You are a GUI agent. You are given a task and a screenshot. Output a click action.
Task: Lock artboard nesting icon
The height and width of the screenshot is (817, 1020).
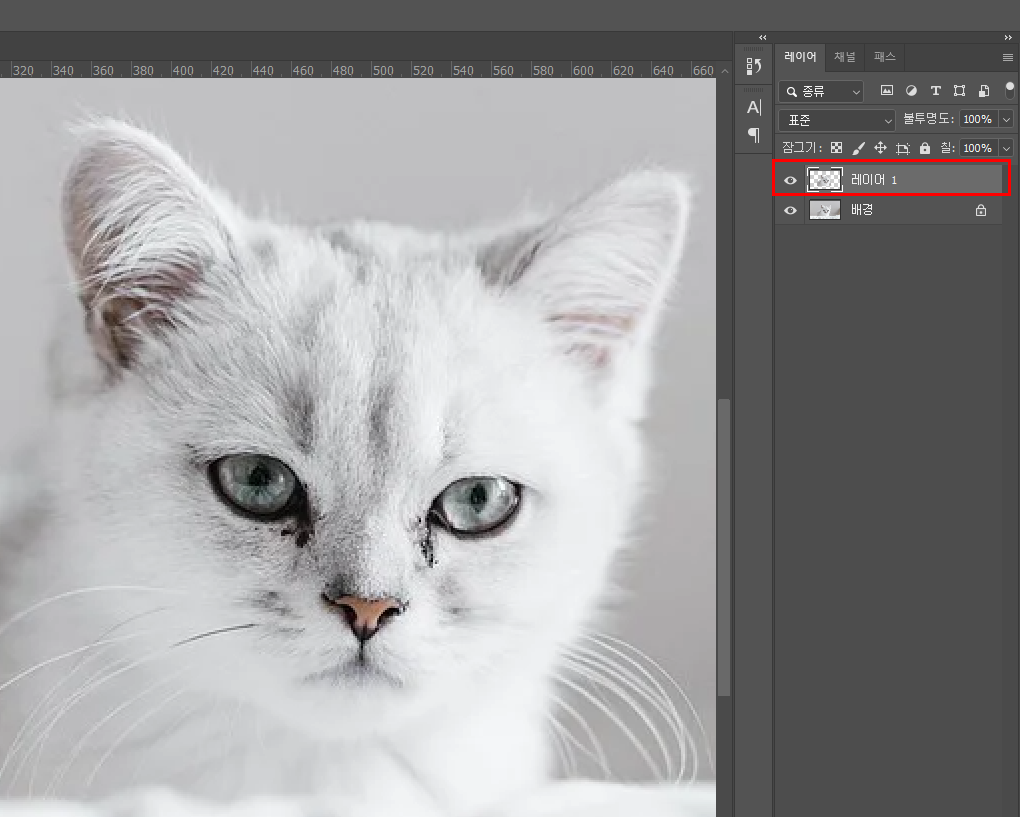(902, 148)
